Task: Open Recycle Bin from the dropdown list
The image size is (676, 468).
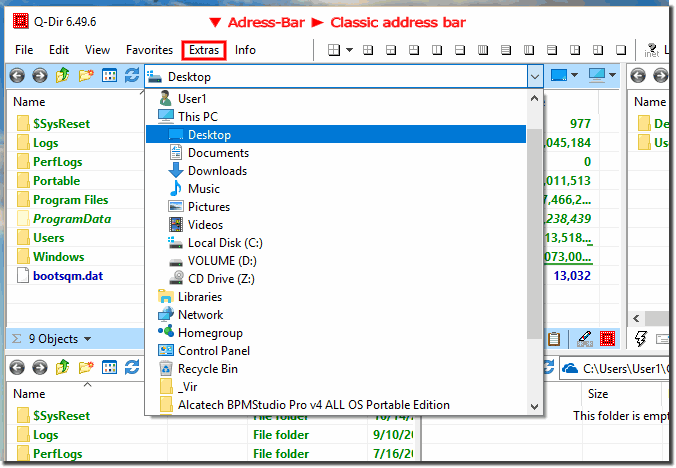Action: point(336,369)
